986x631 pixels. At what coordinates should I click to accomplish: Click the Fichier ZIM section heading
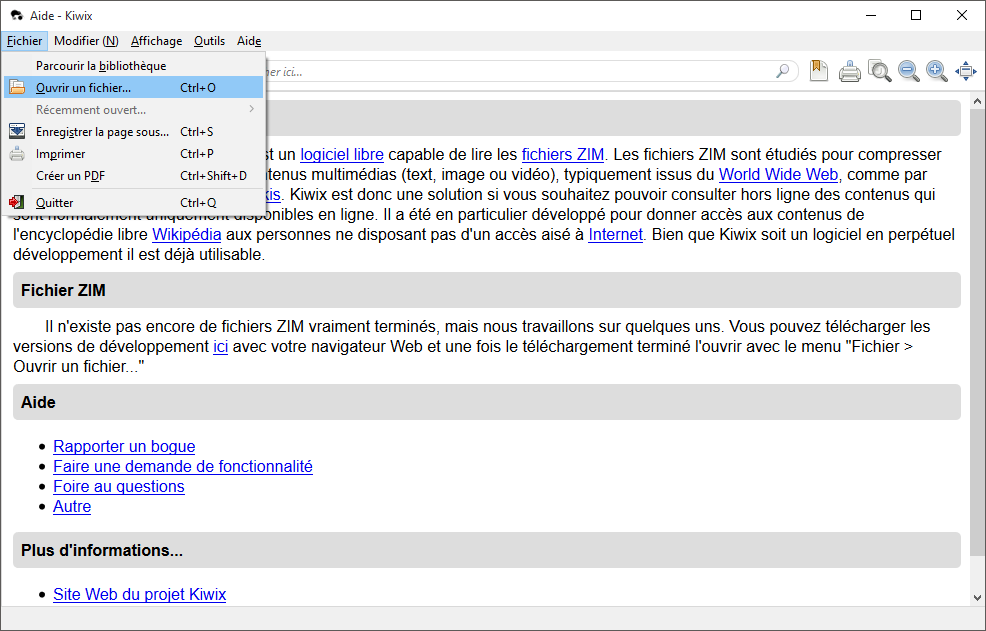click(x=64, y=291)
